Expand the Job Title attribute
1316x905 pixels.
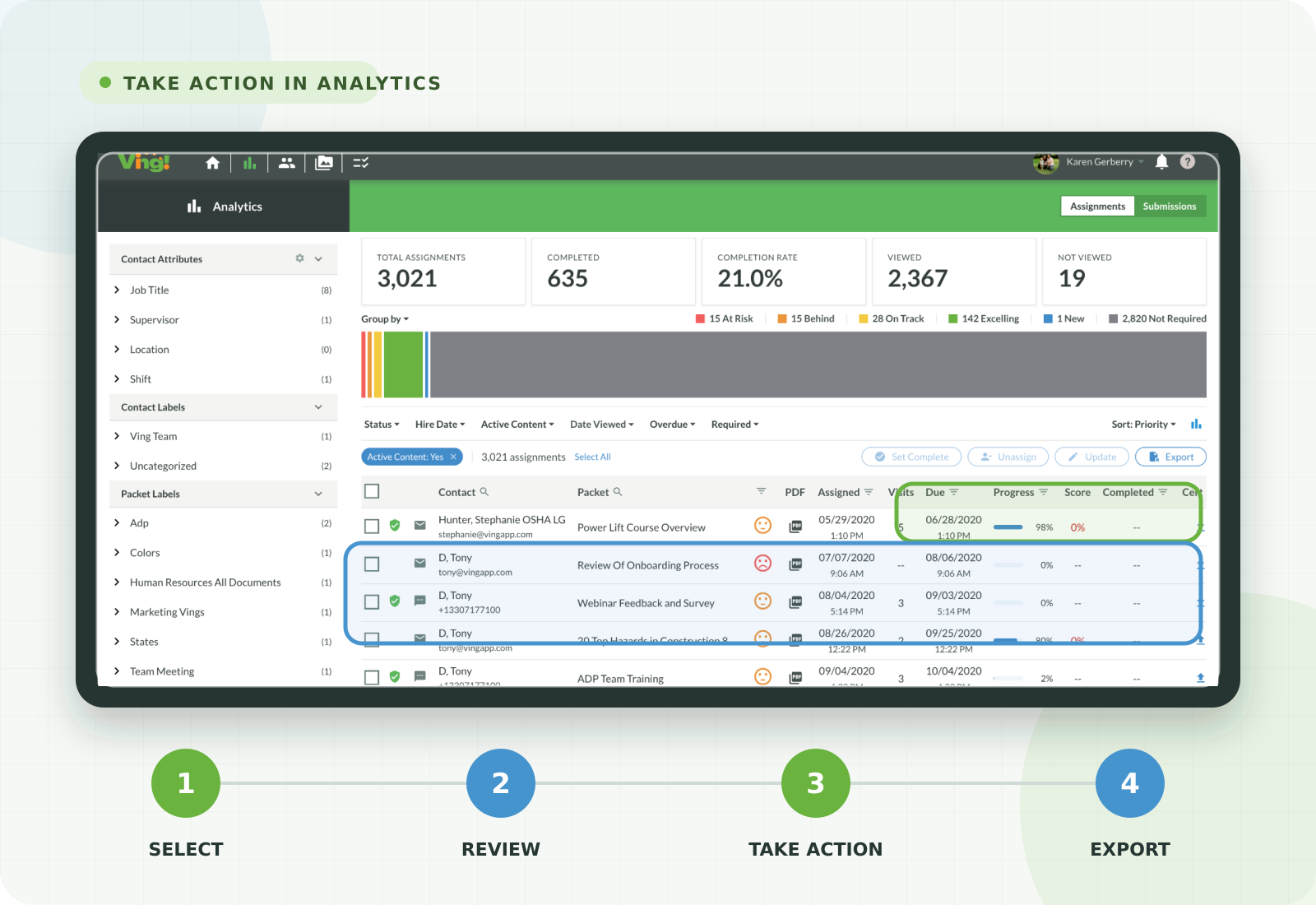point(117,290)
